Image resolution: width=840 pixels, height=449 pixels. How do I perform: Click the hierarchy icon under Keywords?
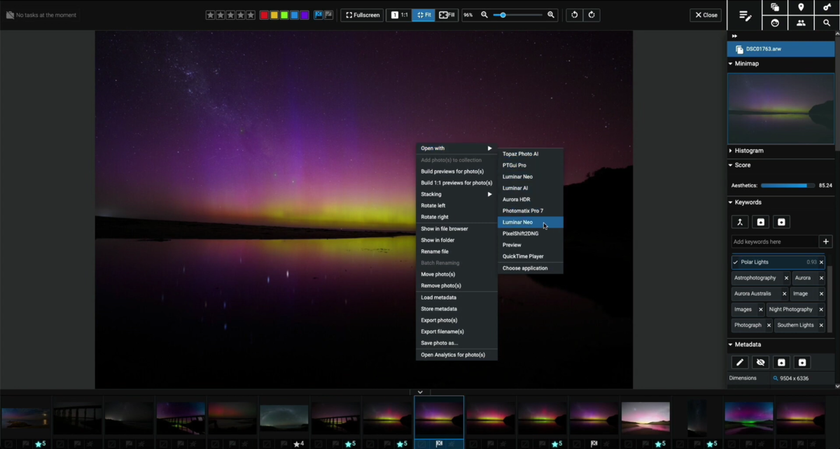tap(740, 222)
